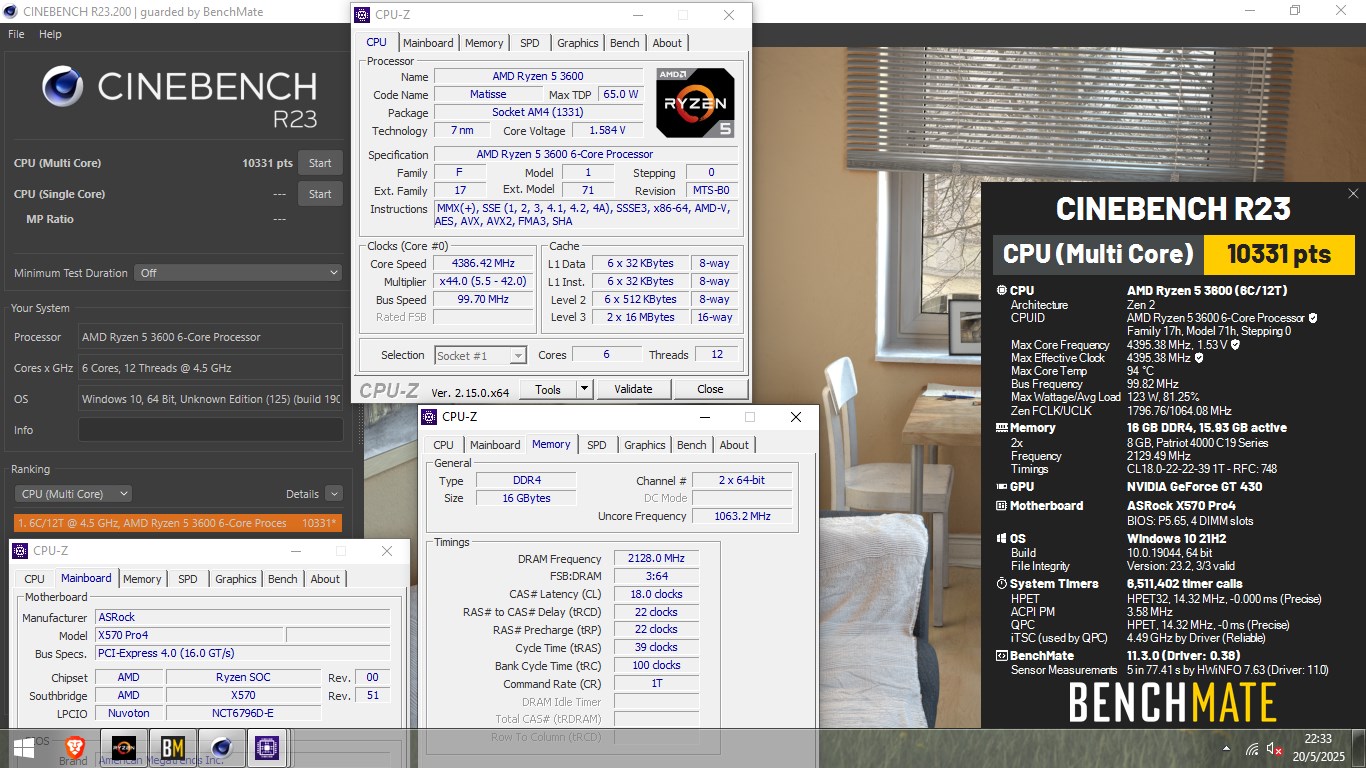Open the Bench tab in the top CPU-Z window
The height and width of the screenshot is (768, 1366).
pyautogui.click(x=625, y=43)
